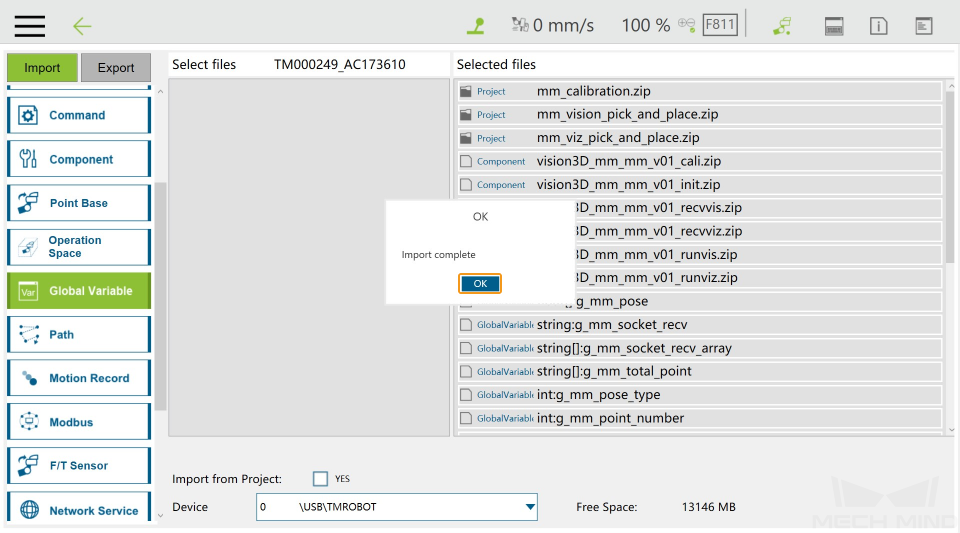
Task: Click the robot joystick status icon
Action: tap(476, 25)
